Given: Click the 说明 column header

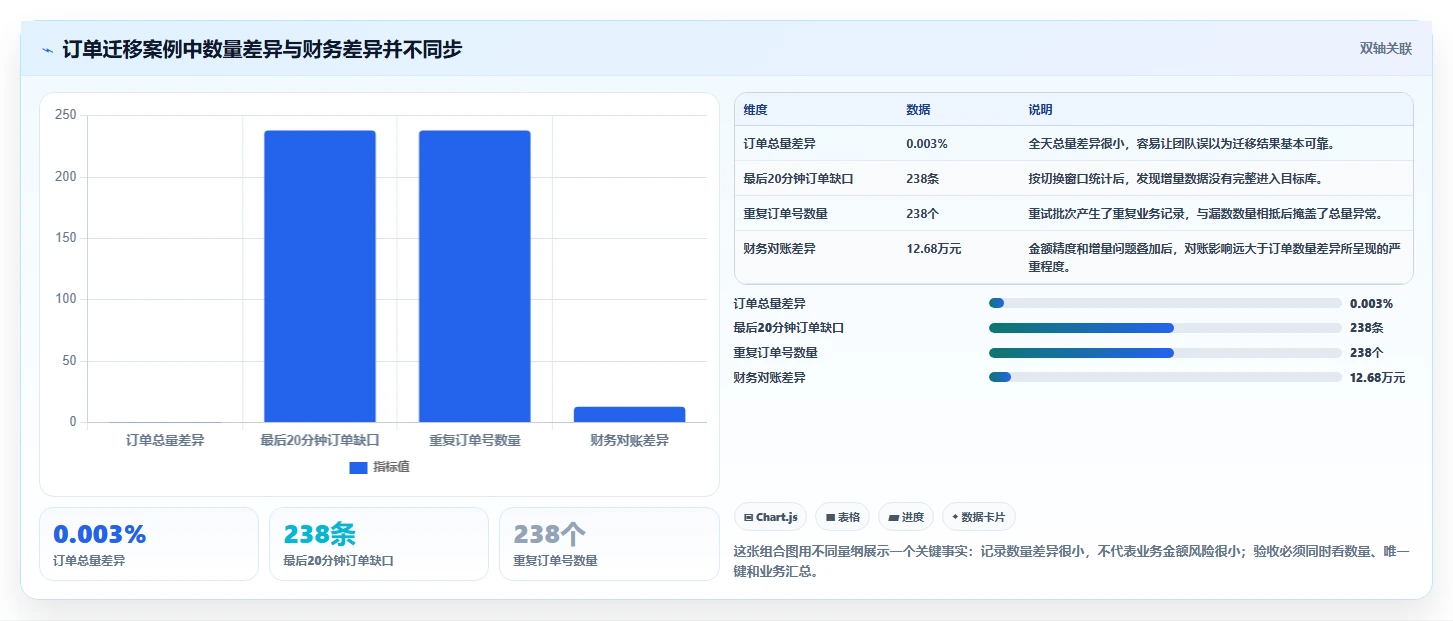Looking at the screenshot, I should tap(1040, 110).
